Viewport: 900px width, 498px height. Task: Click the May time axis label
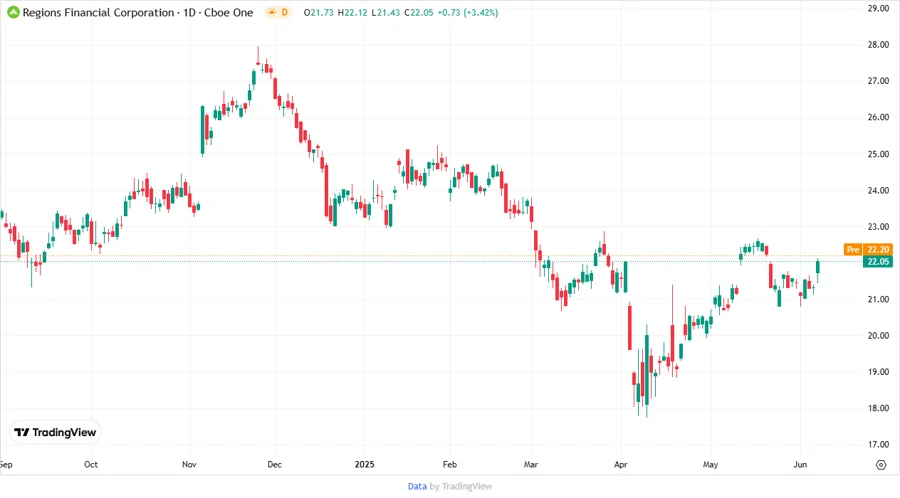[711, 465]
